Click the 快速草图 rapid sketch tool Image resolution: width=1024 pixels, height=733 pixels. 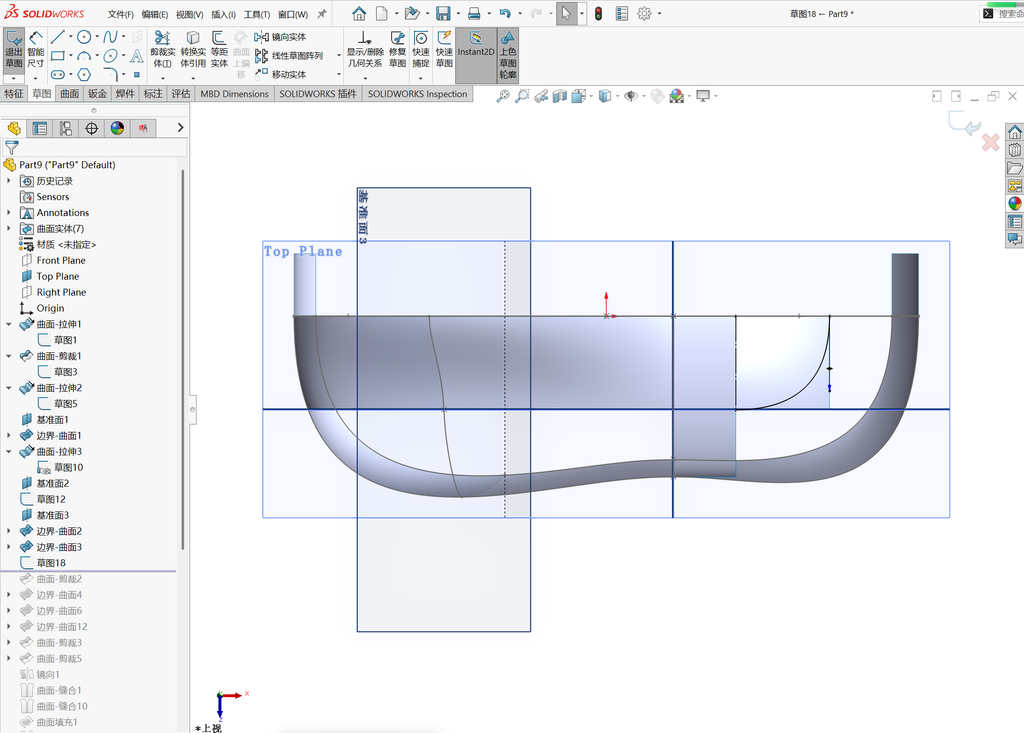(444, 50)
